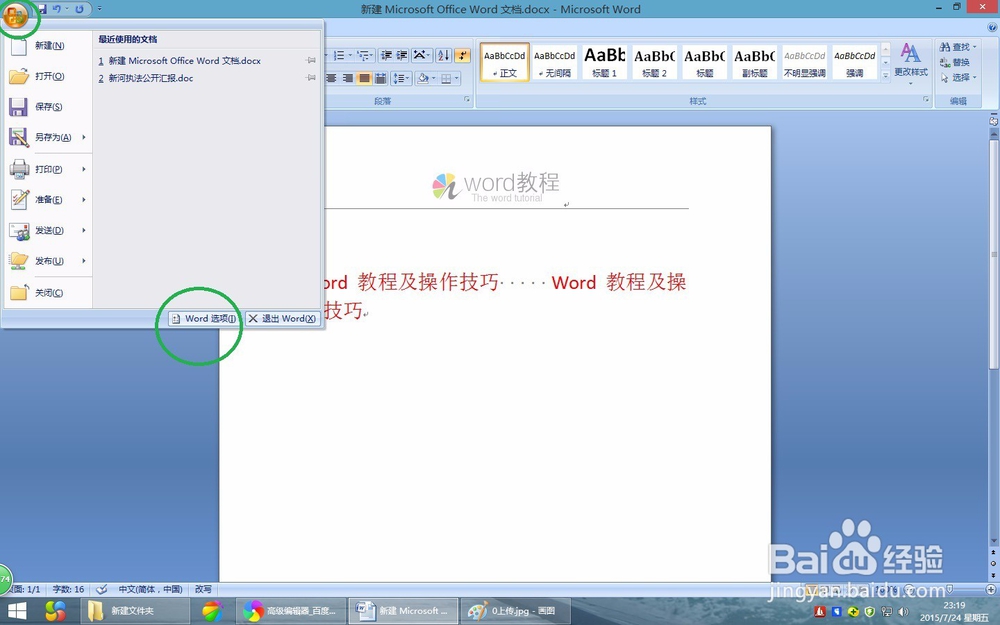The width and height of the screenshot is (1000, 625).
Task: Click the proofing check icon in status bar
Action: coord(101,589)
